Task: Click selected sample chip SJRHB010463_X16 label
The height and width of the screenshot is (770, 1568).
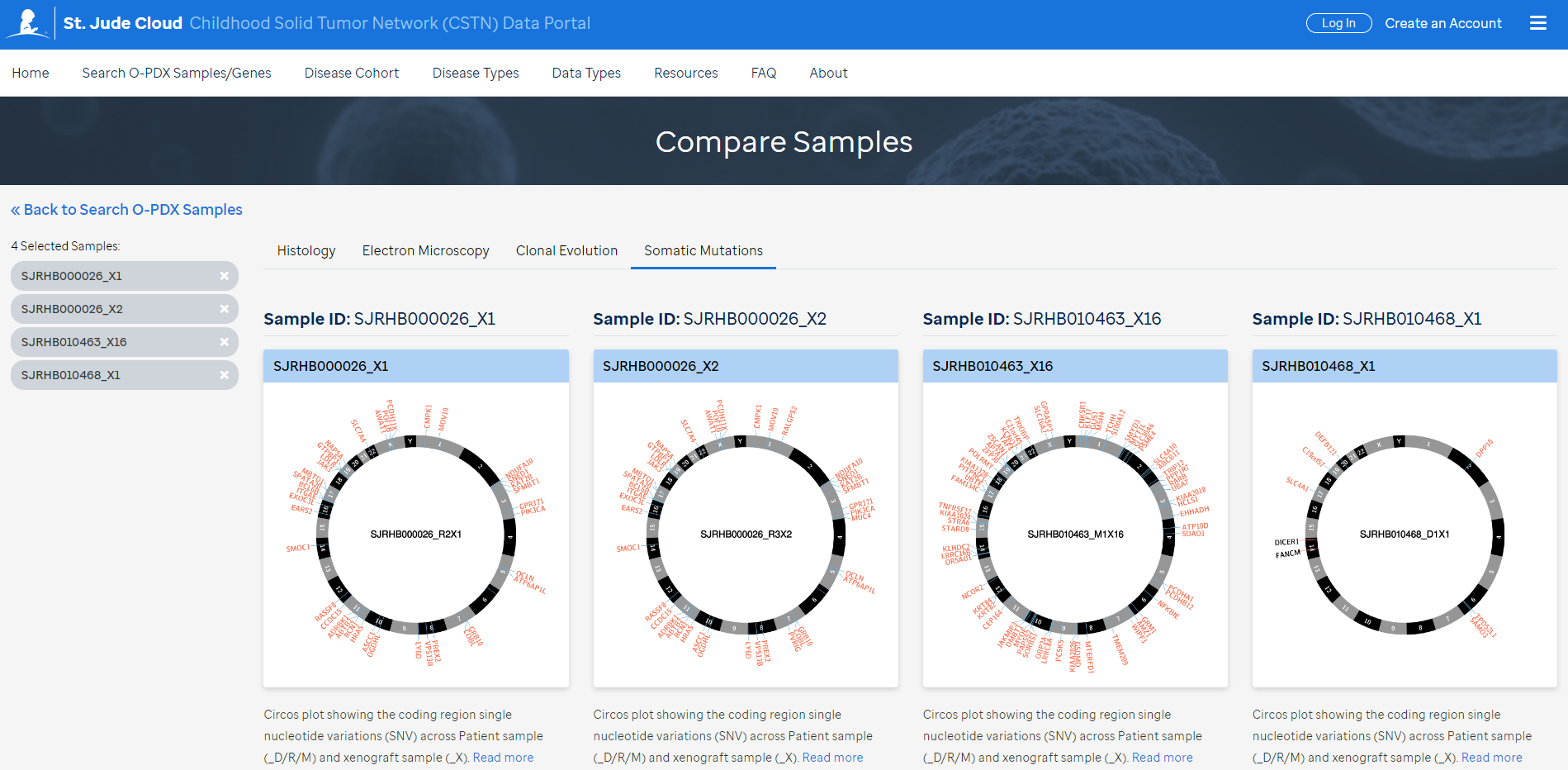Action: 74,342
